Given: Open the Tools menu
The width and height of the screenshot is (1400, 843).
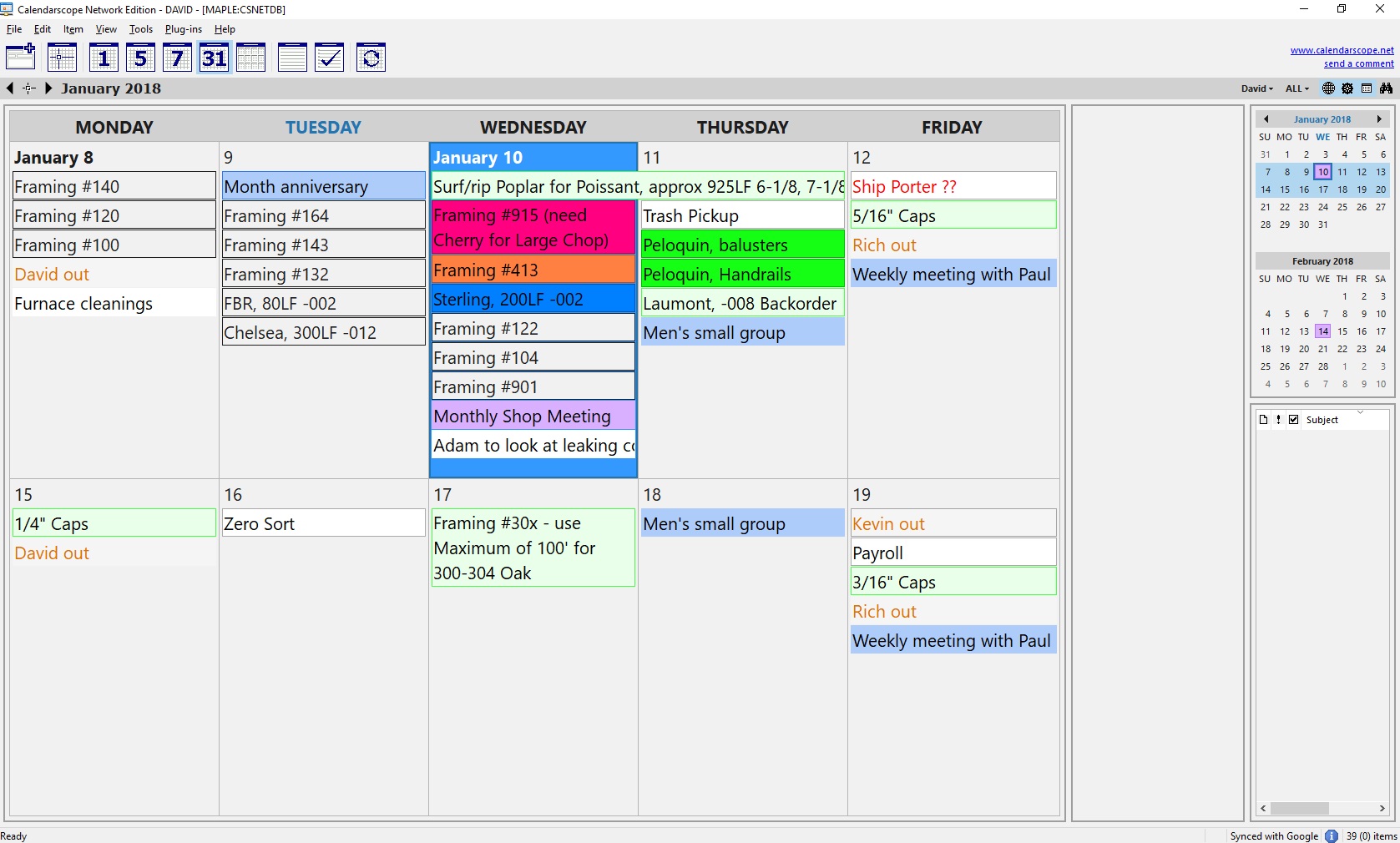Looking at the screenshot, I should click(x=141, y=29).
